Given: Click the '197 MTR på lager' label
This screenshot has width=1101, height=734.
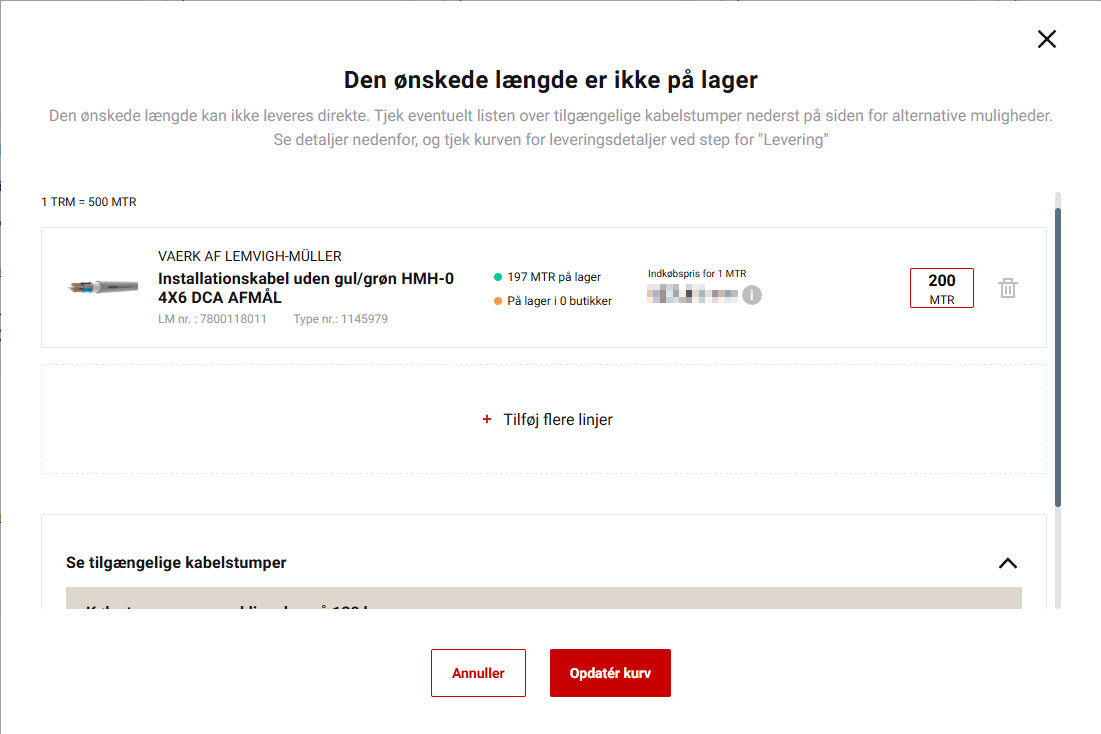Looking at the screenshot, I should 554,277.
